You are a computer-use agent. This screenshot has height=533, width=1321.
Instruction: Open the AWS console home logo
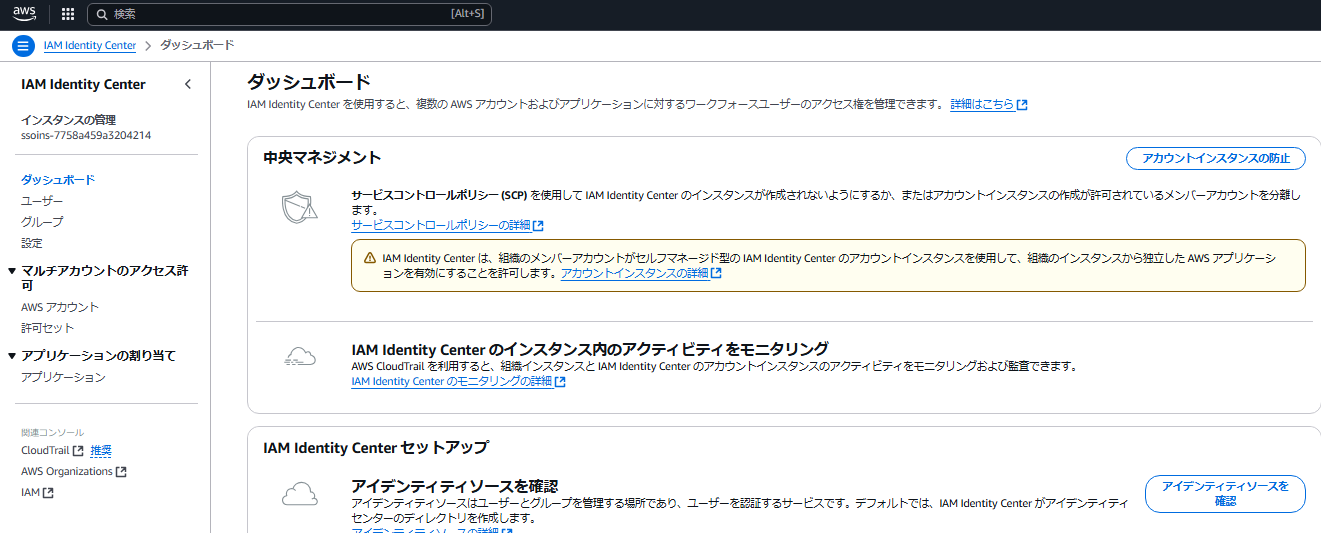[24, 14]
